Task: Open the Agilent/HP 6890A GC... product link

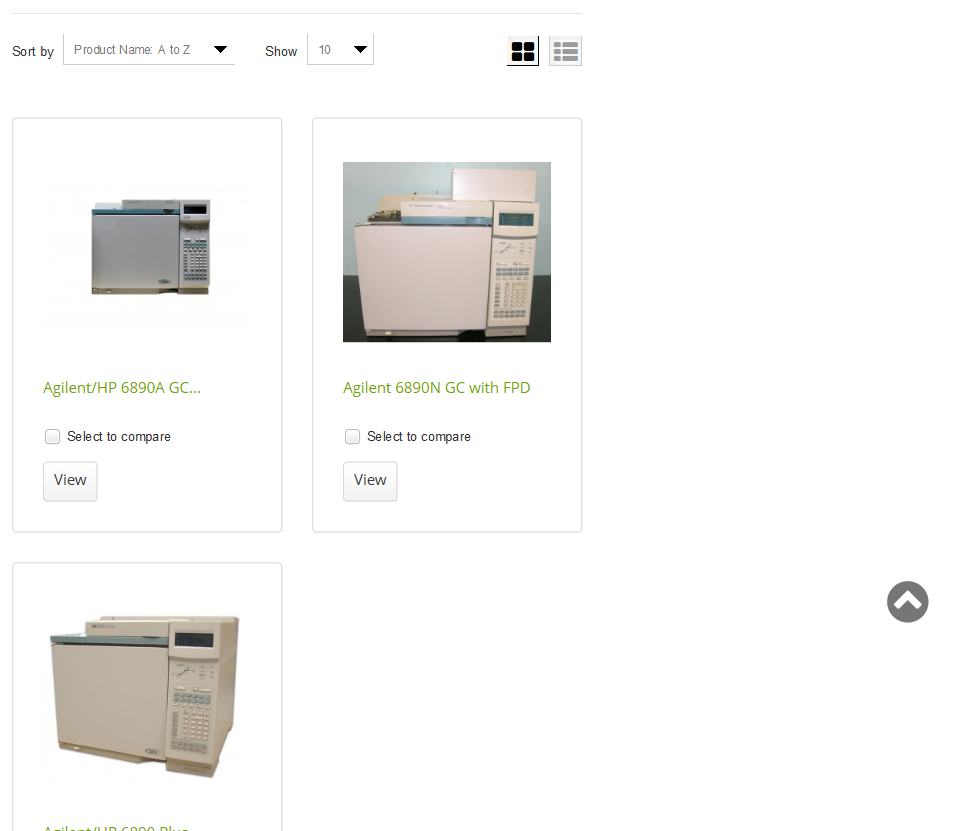Action: point(122,387)
